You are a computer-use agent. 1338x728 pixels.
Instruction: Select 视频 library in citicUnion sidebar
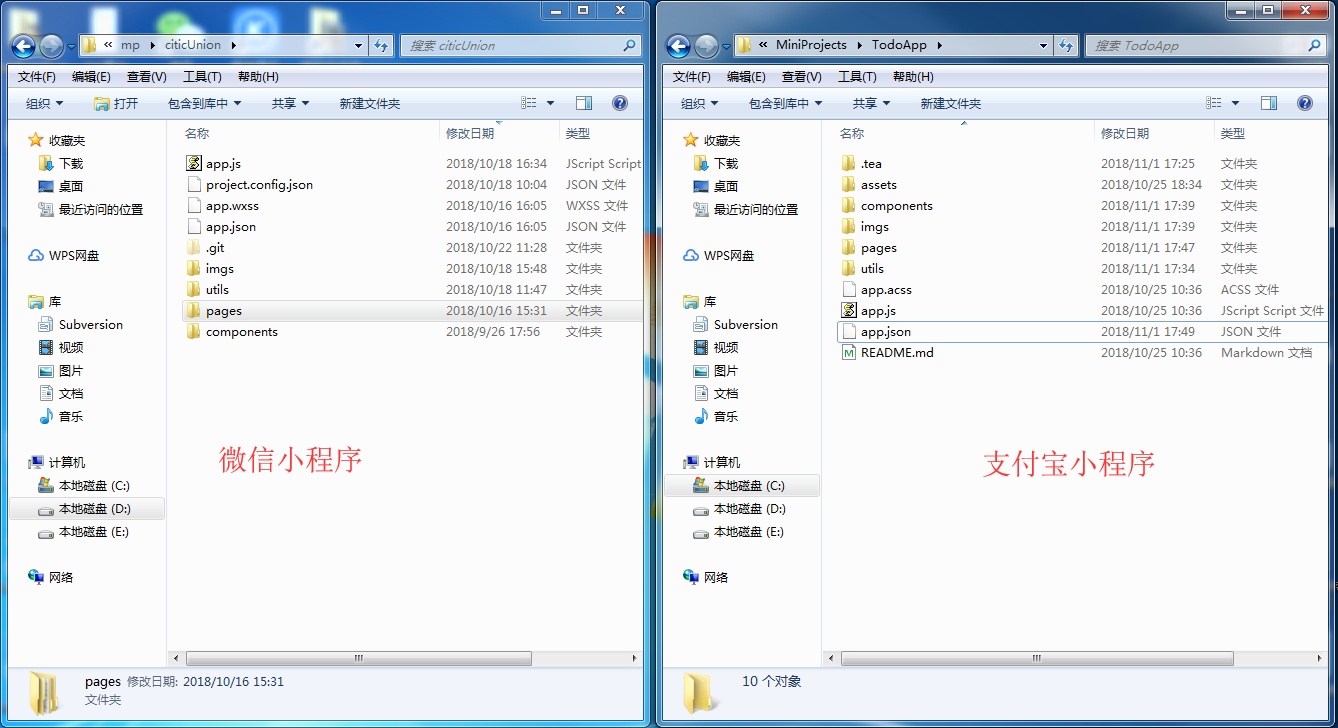tap(60, 347)
